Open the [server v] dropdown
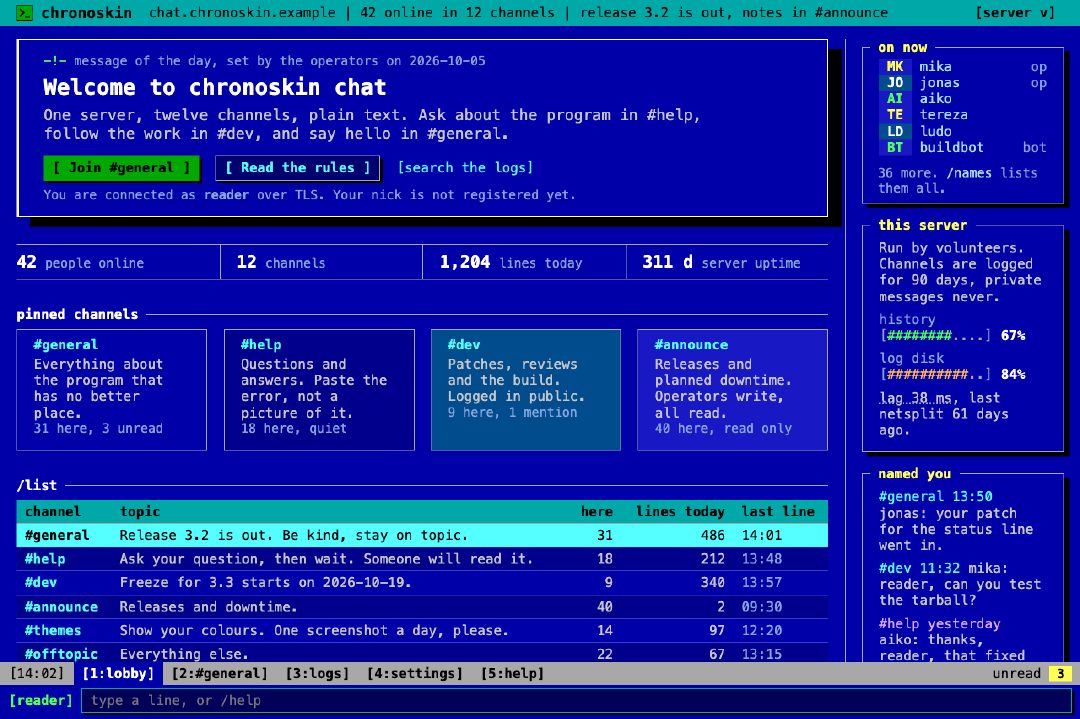1080x719 pixels. (1015, 12)
